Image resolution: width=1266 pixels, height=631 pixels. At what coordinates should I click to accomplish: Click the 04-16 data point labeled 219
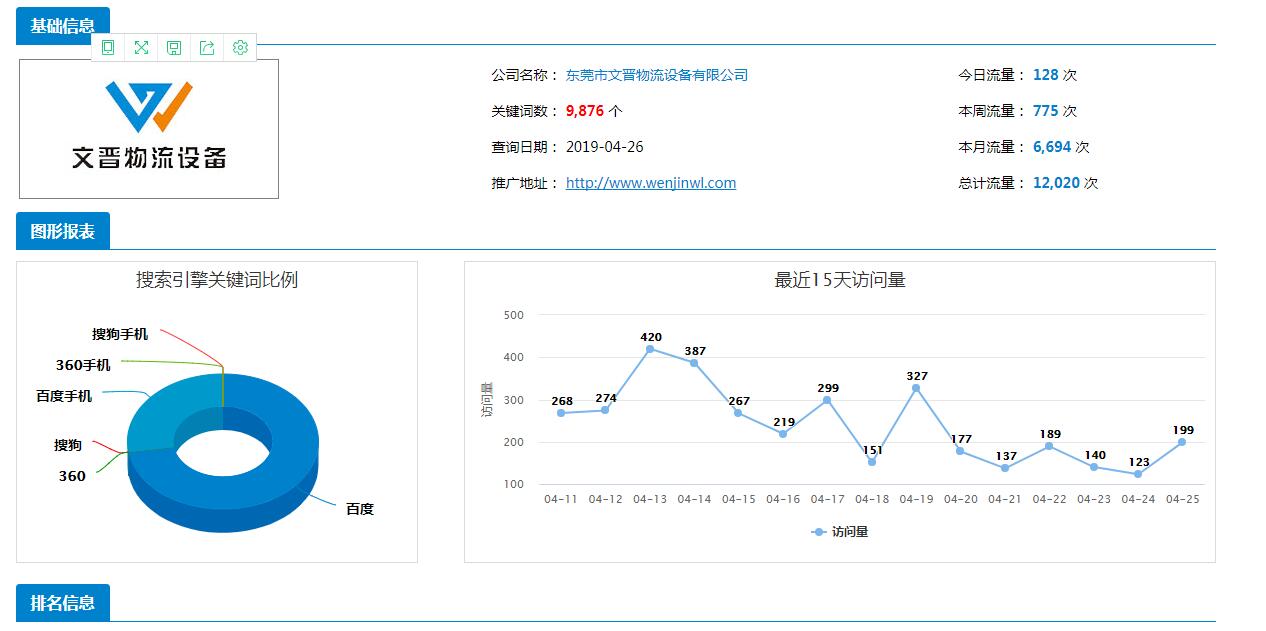[x=783, y=434]
